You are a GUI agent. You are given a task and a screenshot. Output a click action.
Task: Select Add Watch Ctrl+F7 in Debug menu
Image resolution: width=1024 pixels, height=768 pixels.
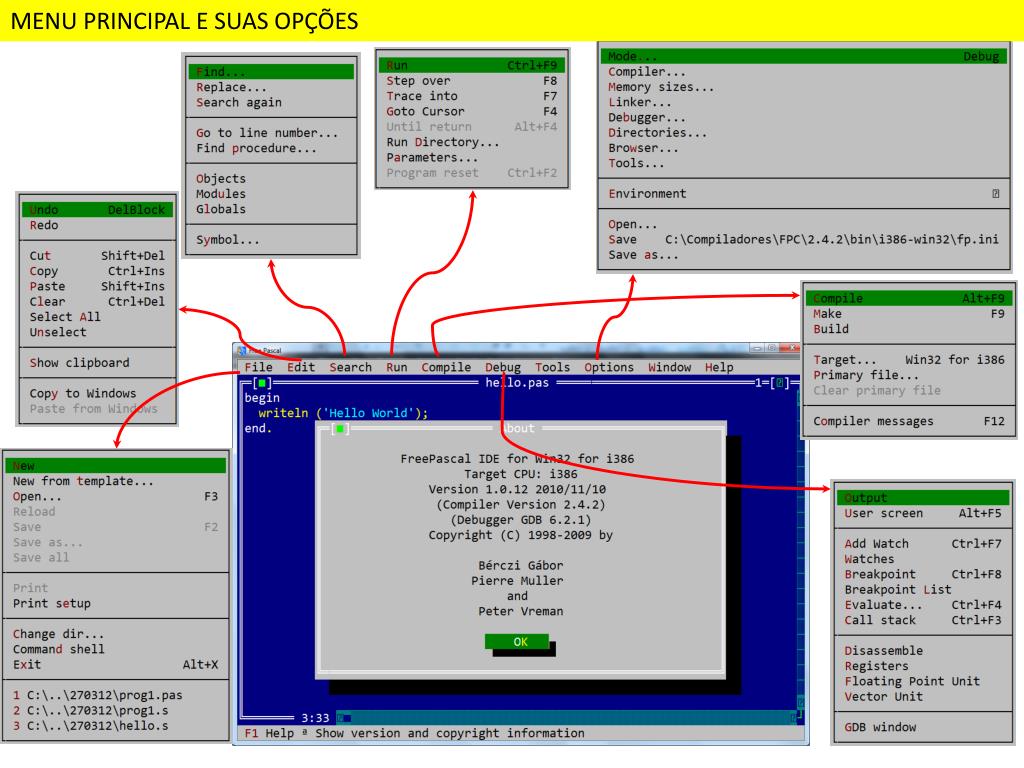923,544
